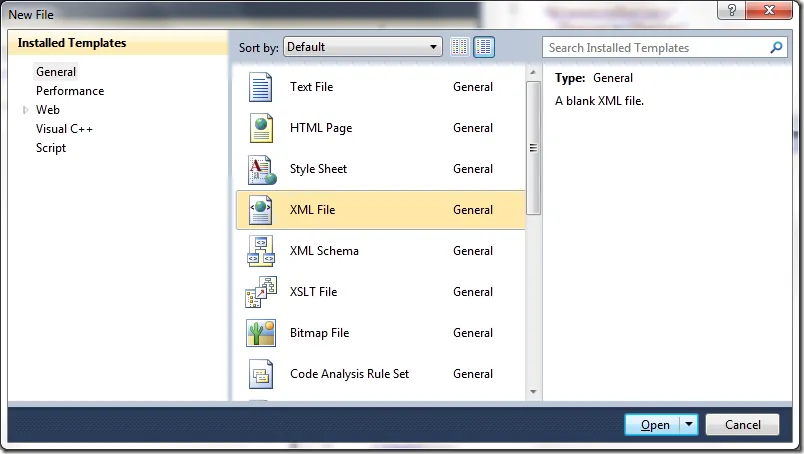804x454 pixels.
Task: Expand the Web tree node
Action: tap(25, 110)
